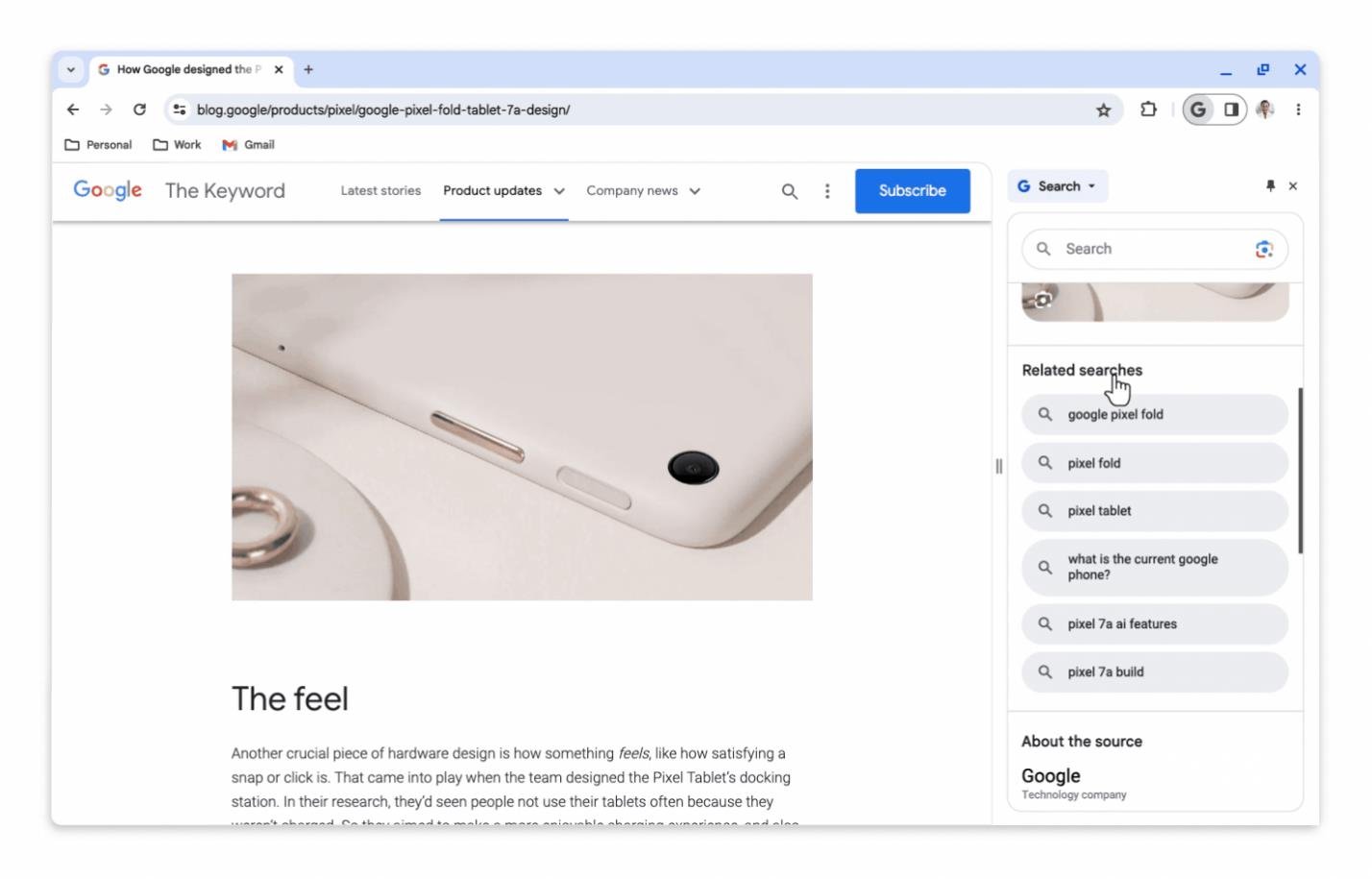The width and height of the screenshot is (1372, 879).
Task: Search the pixel tablet suggestion
Action: (x=1155, y=511)
